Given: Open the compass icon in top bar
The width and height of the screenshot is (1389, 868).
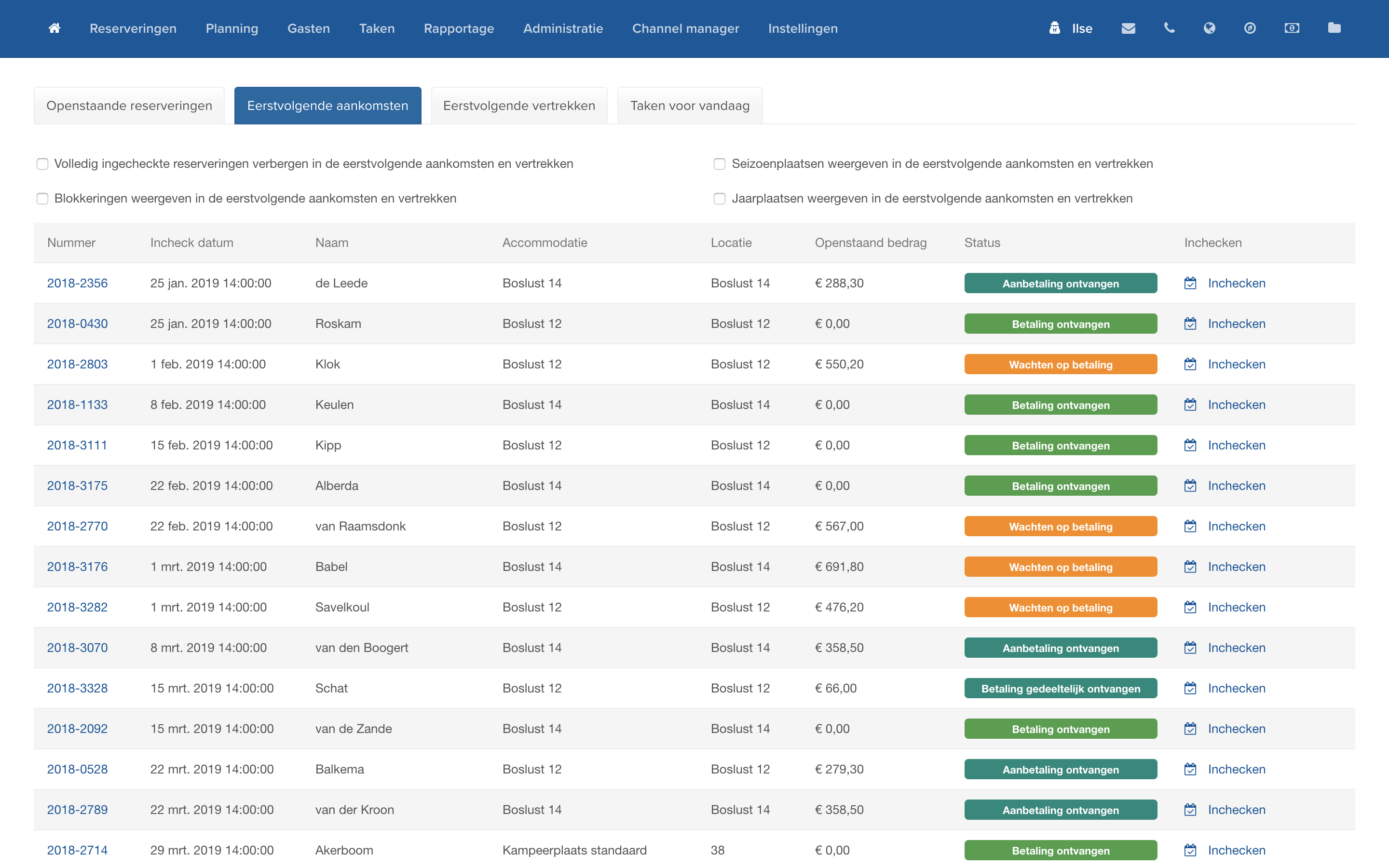Looking at the screenshot, I should [1250, 28].
